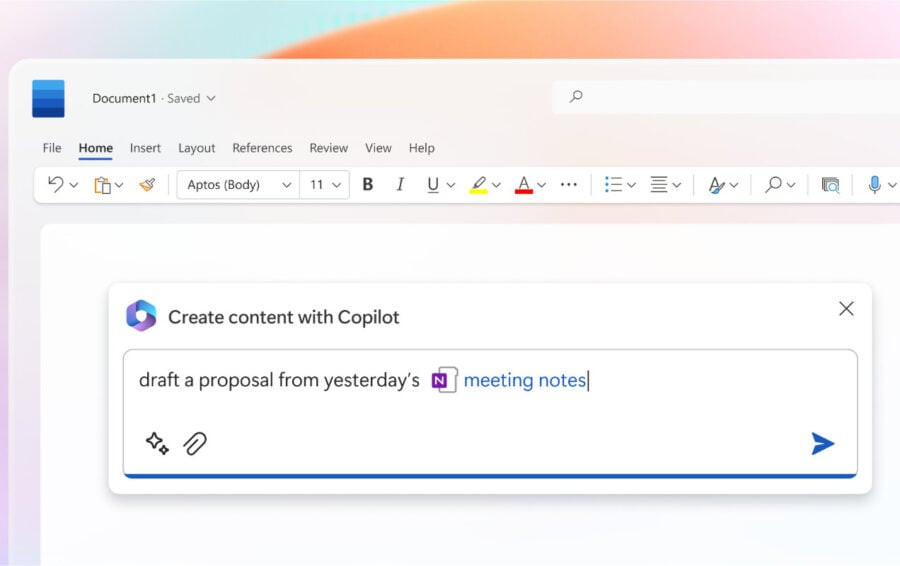
Task: Select the Format Painter brush icon
Action: click(x=148, y=185)
